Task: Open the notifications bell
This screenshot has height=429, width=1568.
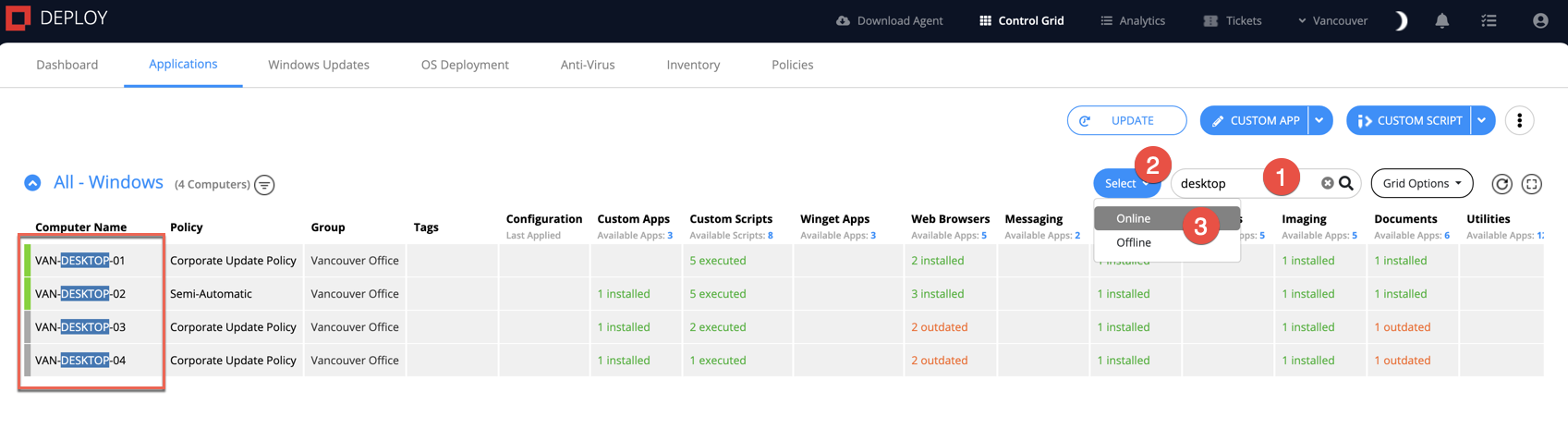Action: (x=1442, y=20)
